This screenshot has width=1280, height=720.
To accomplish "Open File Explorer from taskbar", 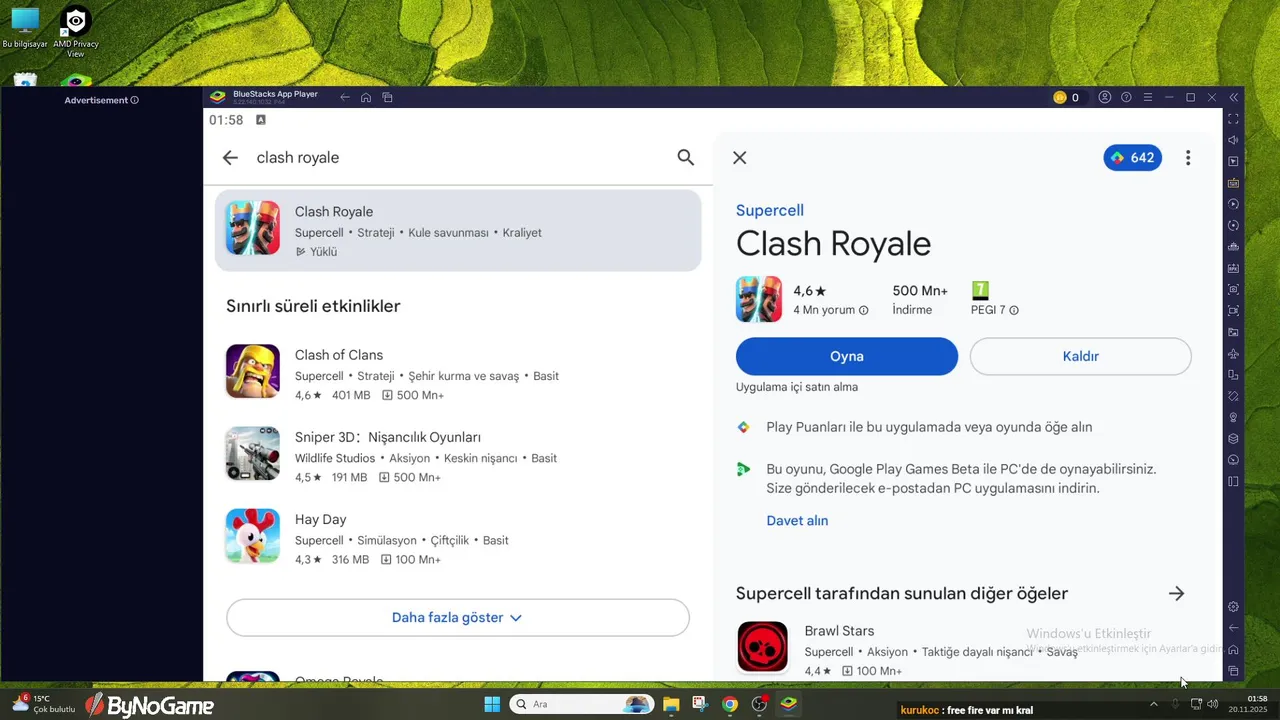I will click(670, 705).
